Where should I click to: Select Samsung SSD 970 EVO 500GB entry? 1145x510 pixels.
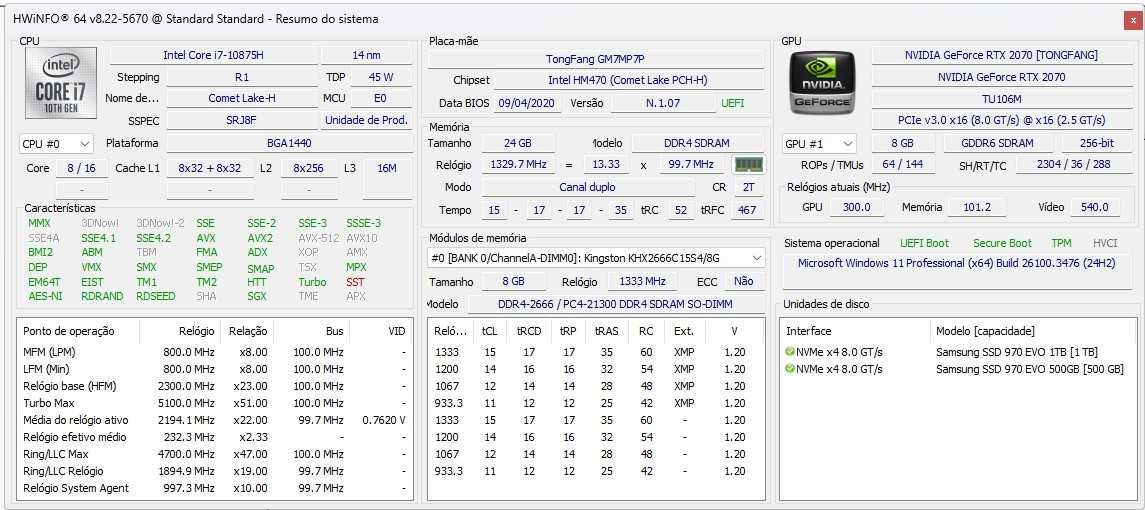click(x=958, y=370)
